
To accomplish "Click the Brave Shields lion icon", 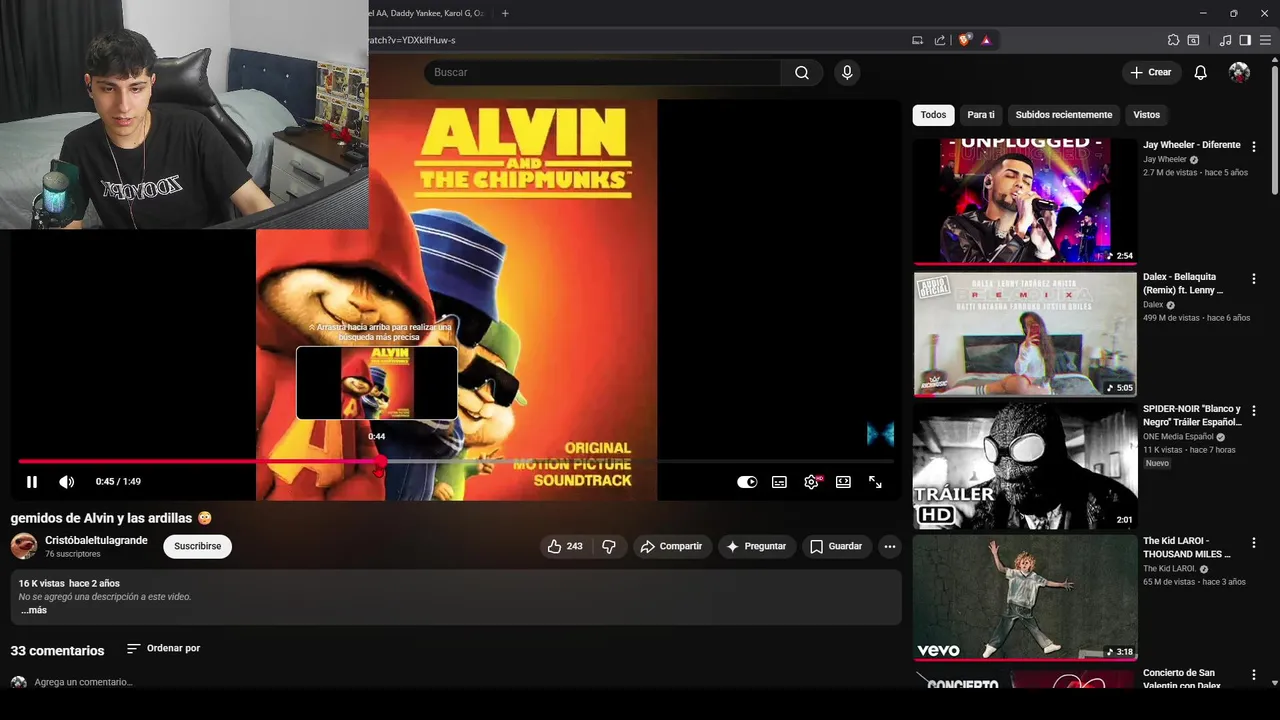I will (964, 40).
